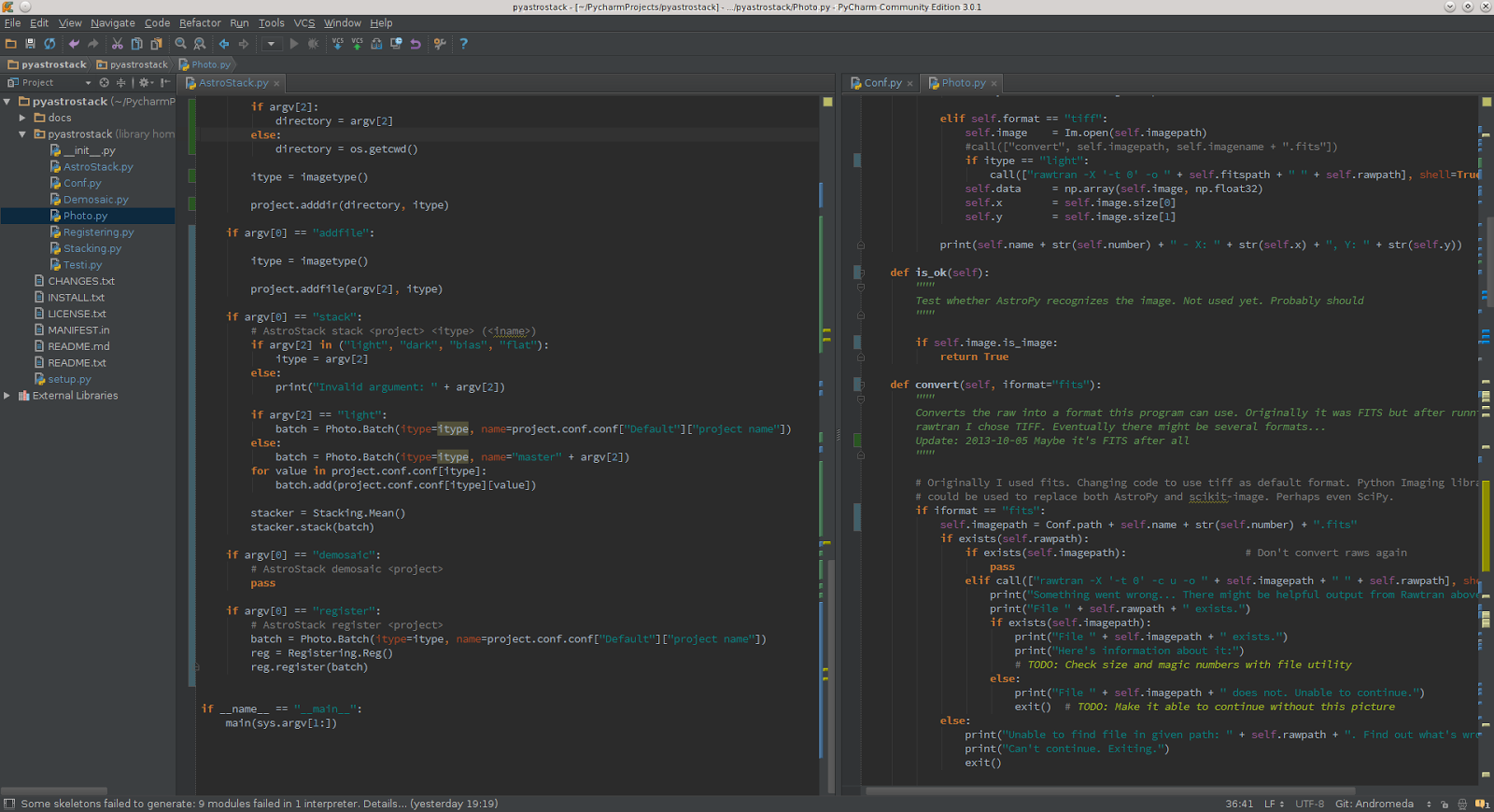Image resolution: width=1494 pixels, height=812 pixels.
Task: Click first pyastrostack breadcrumb
Action: click(47, 64)
